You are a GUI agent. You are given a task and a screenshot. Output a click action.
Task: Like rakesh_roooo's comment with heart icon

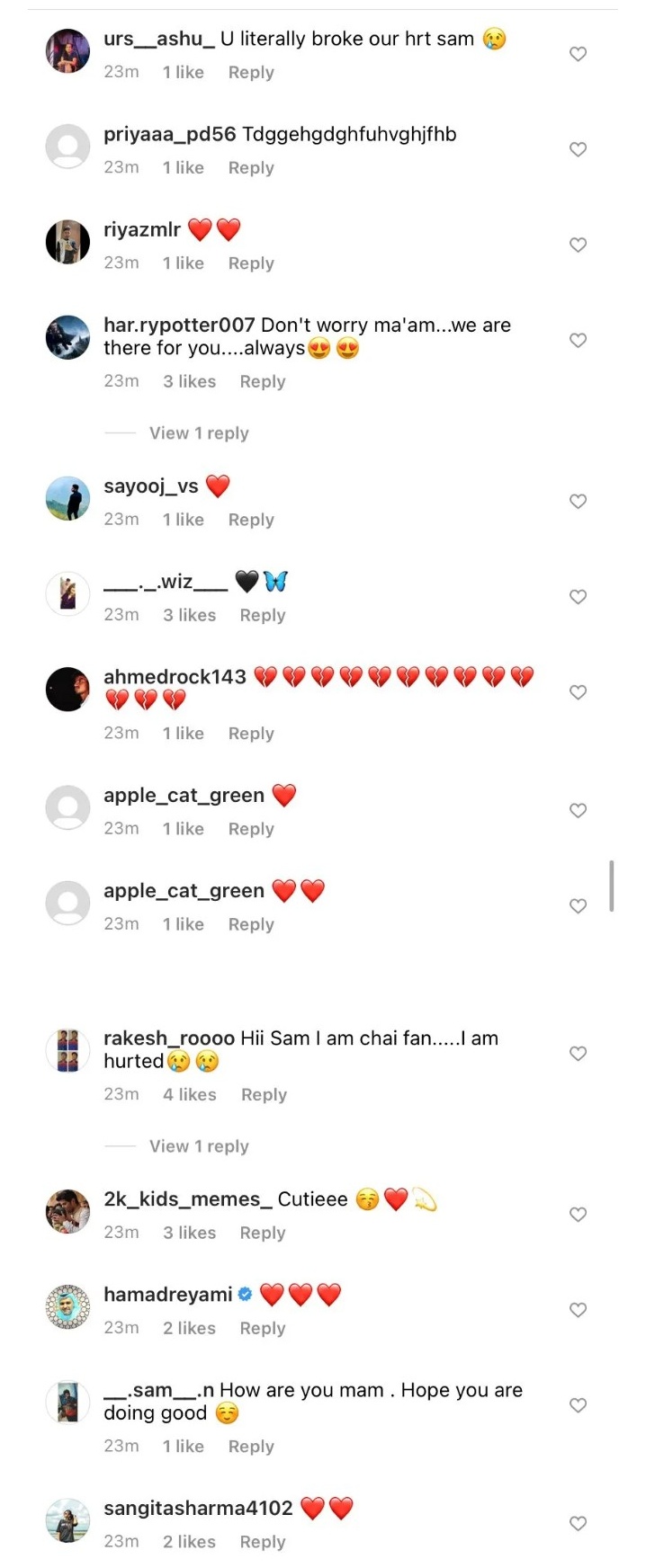(578, 1054)
